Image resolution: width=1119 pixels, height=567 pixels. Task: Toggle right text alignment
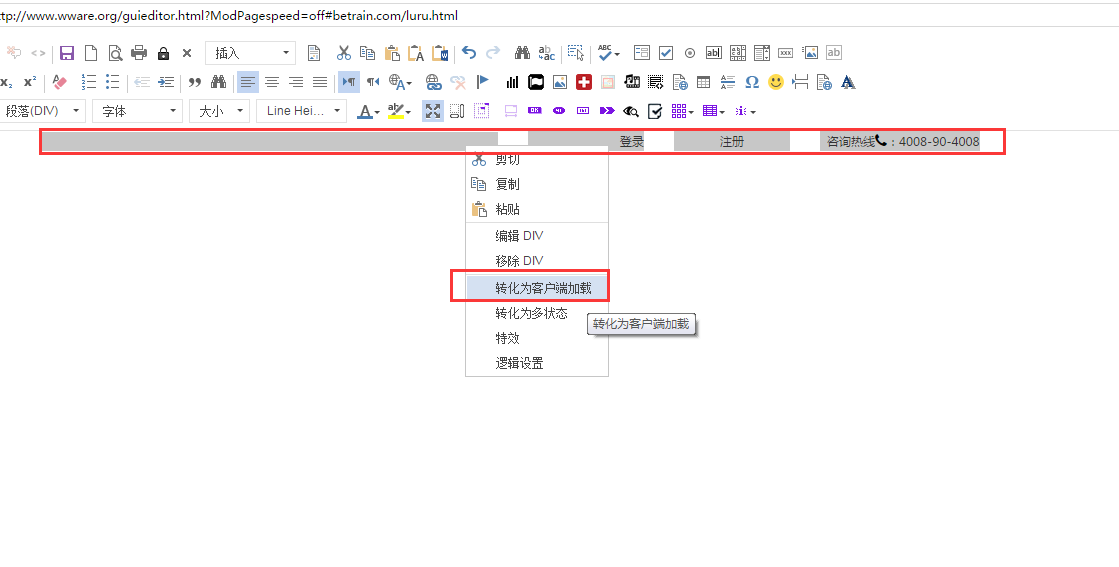(296, 83)
